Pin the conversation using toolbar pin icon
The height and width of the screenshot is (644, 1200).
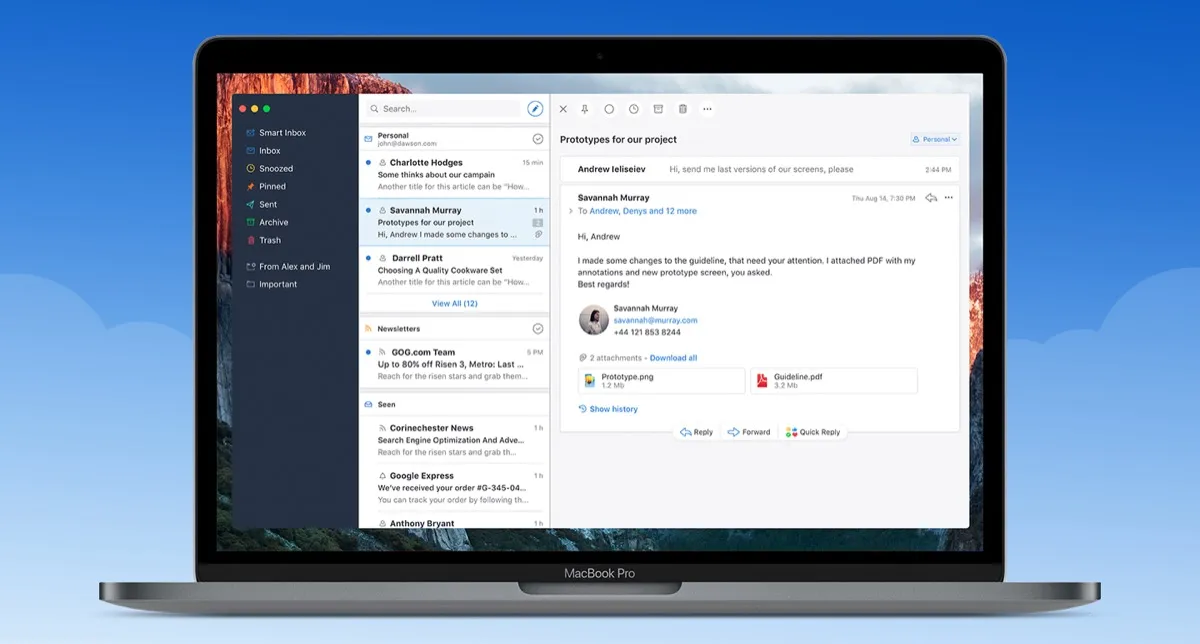(x=586, y=109)
